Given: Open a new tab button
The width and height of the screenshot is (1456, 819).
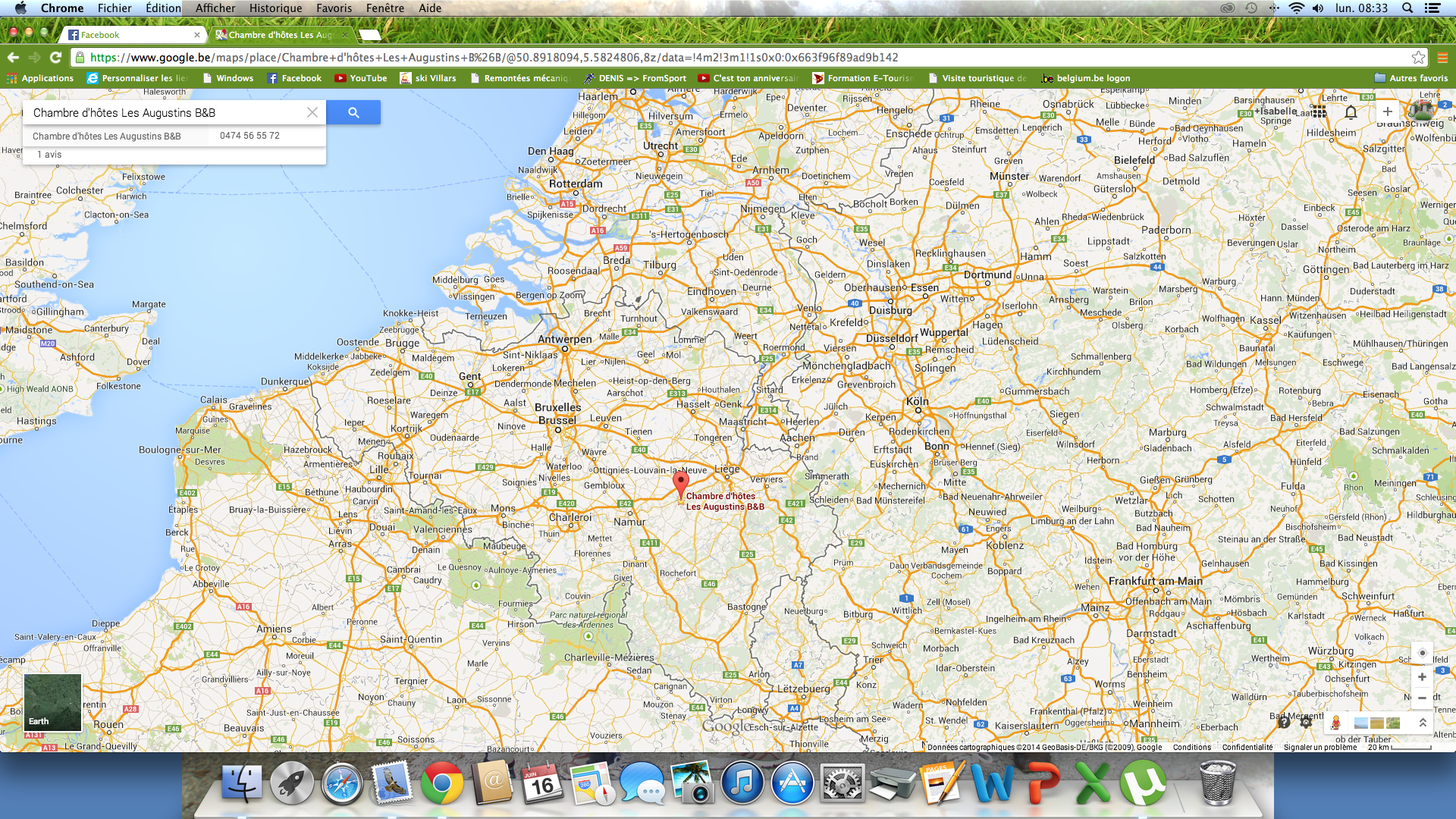Looking at the screenshot, I should [x=369, y=35].
